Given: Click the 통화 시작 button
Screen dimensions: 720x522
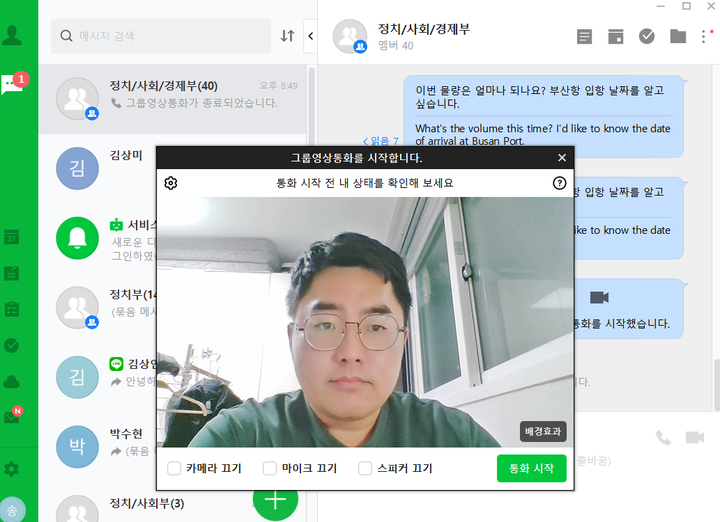Looking at the screenshot, I should click(x=532, y=468).
